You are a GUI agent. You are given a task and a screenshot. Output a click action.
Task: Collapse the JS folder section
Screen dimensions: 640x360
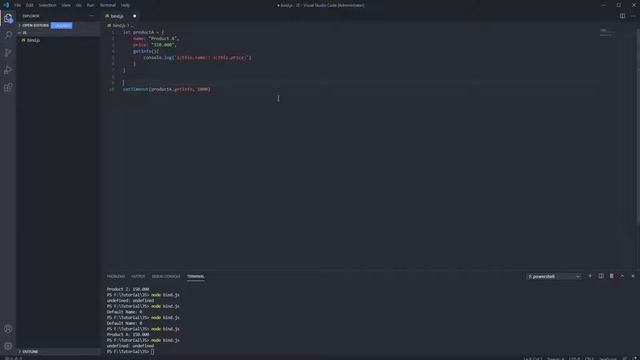tap(58, 33)
